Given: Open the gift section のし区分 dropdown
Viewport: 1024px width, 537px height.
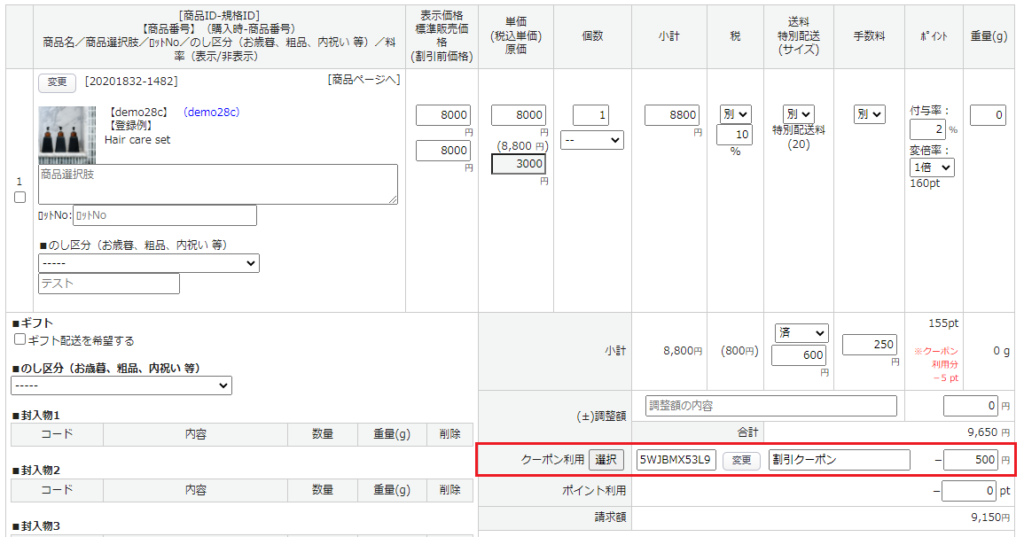Looking at the screenshot, I should tap(121, 385).
